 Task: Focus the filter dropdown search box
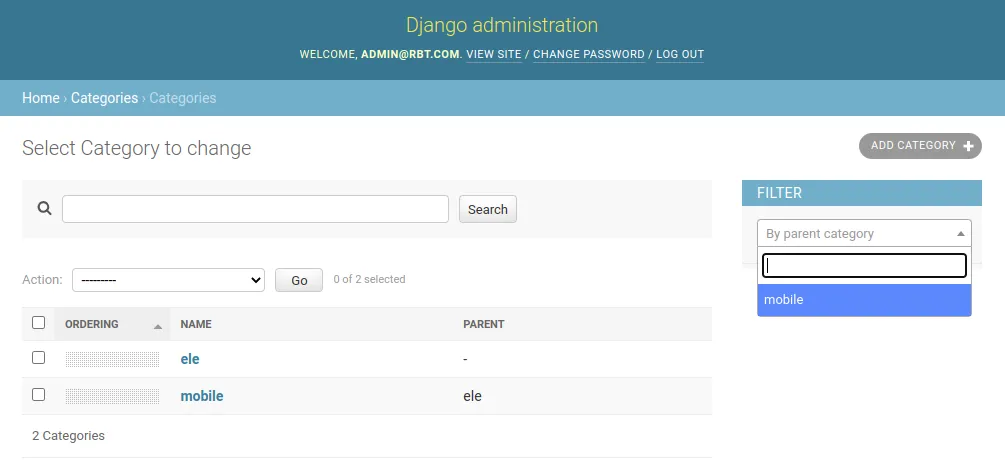pos(864,265)
